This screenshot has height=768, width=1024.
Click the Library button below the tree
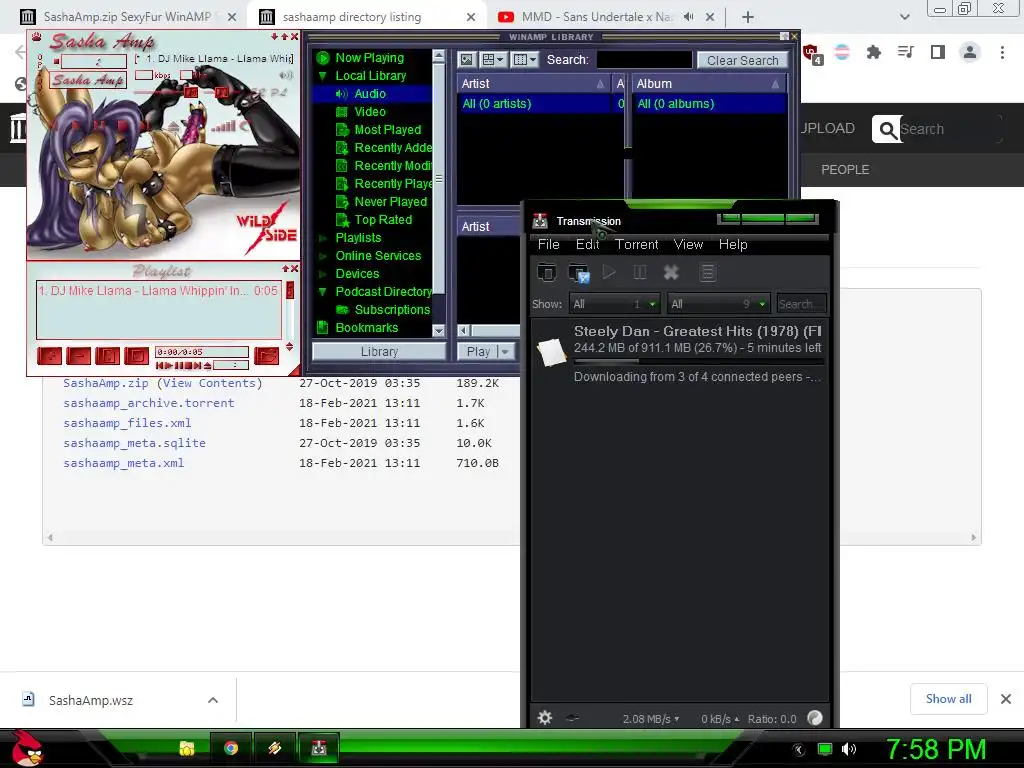(x=379, y=352)
